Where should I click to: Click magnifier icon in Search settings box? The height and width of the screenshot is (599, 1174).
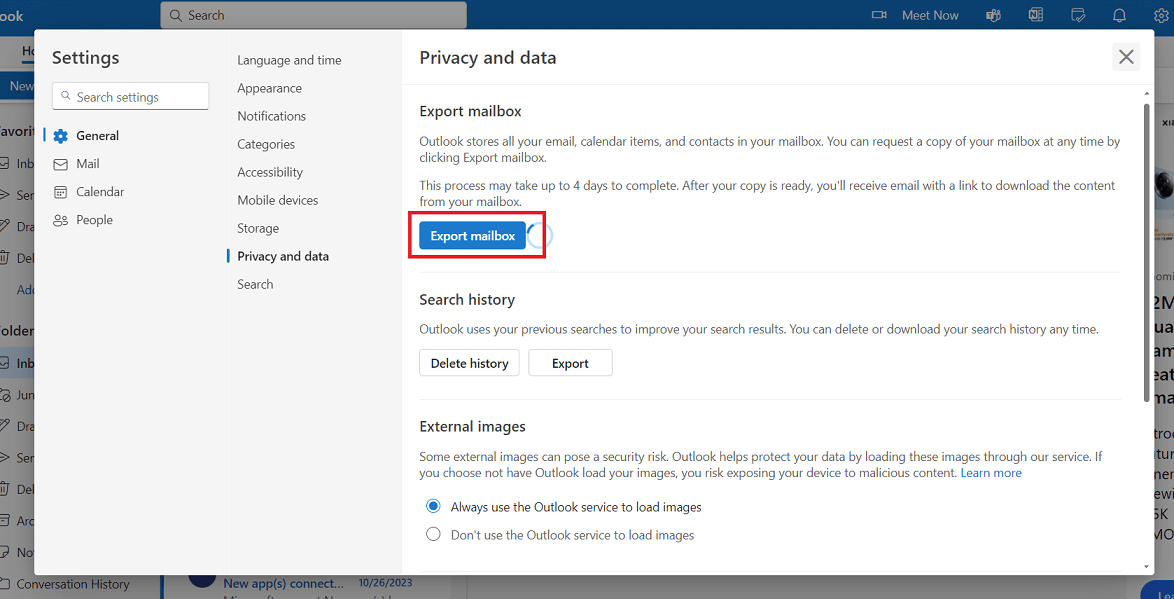[67, 97]
